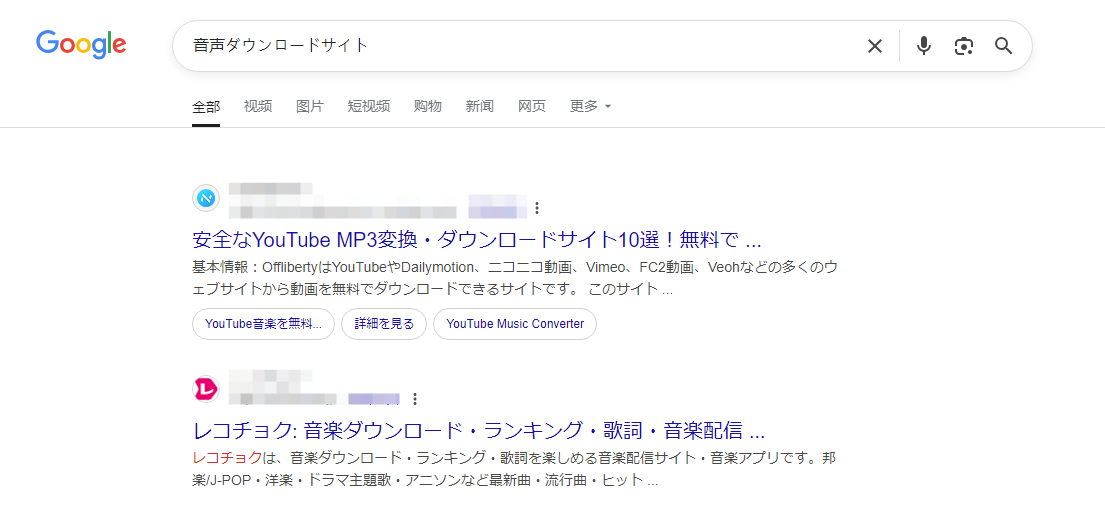The width and height of the screenshot is (1105, 509).
Task: Click the YouTube Music Converter chip
Action: pyautogui.click(x=515, y=324)
